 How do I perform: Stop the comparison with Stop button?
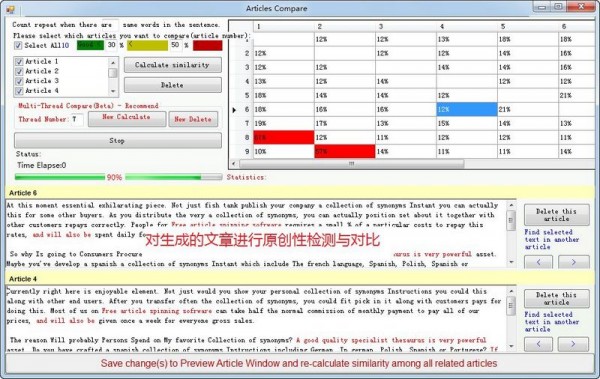(x=118, y=140)
